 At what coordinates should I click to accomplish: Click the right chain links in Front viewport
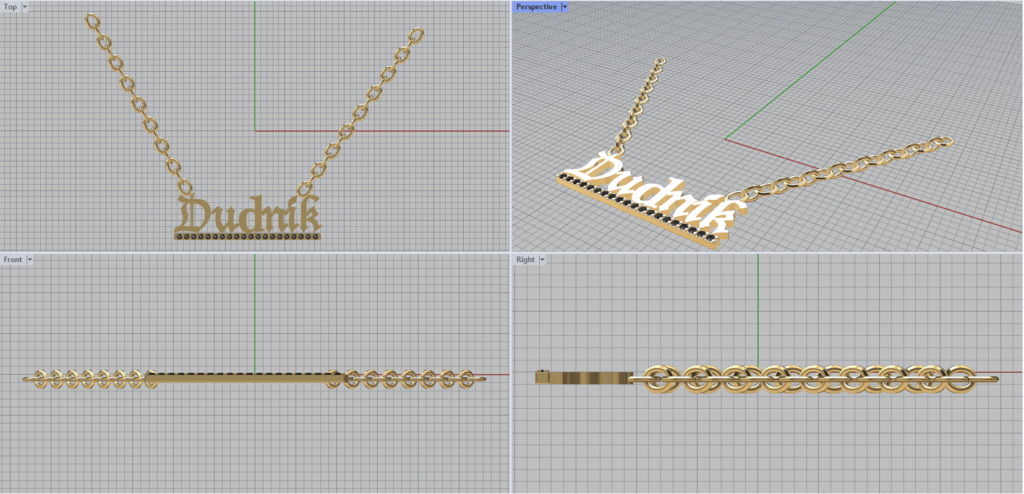tap(410, 378)
